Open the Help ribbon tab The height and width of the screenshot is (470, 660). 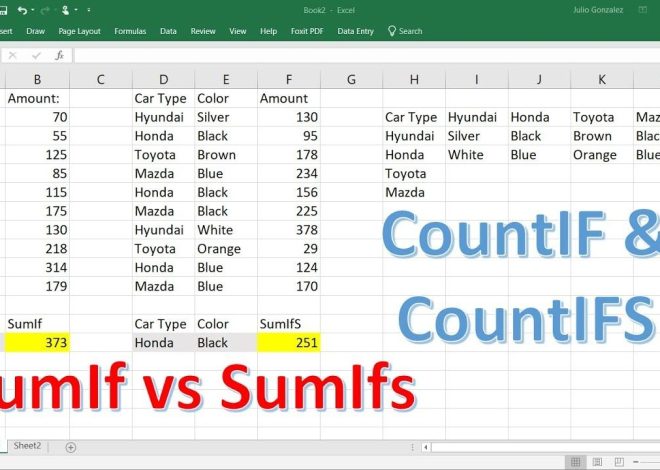pyautogui.click(x=268, y=31)
